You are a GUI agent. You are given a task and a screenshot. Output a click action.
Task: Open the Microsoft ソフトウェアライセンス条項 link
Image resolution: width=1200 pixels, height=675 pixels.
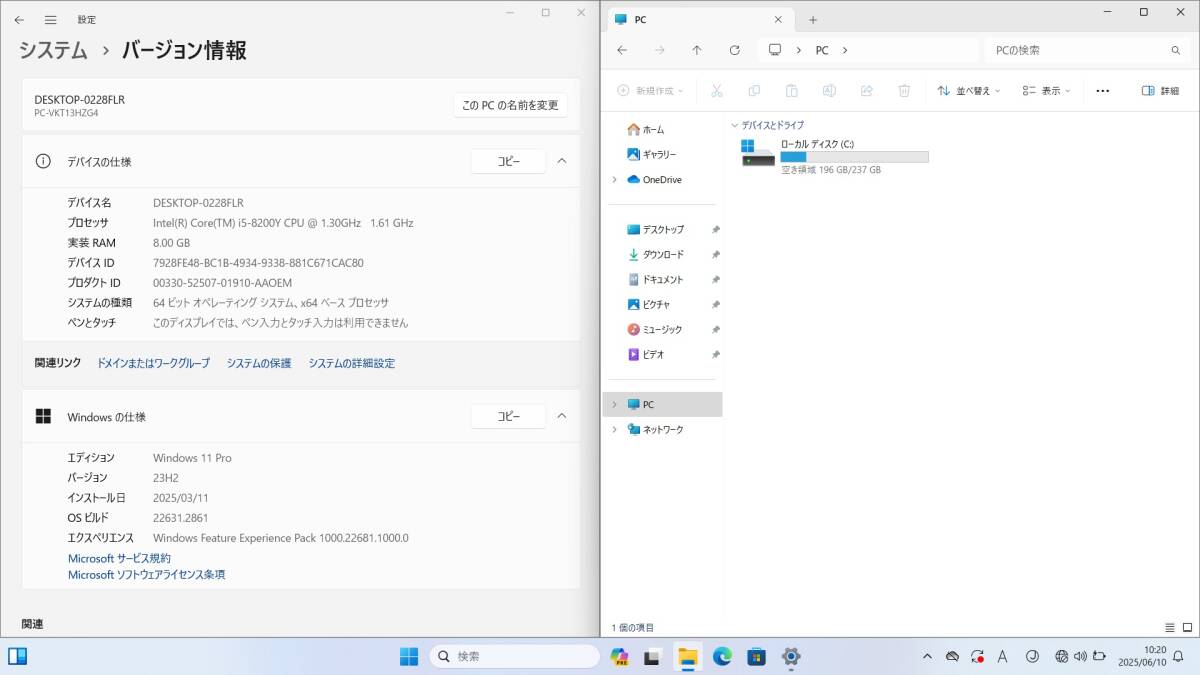pos(146,575)
